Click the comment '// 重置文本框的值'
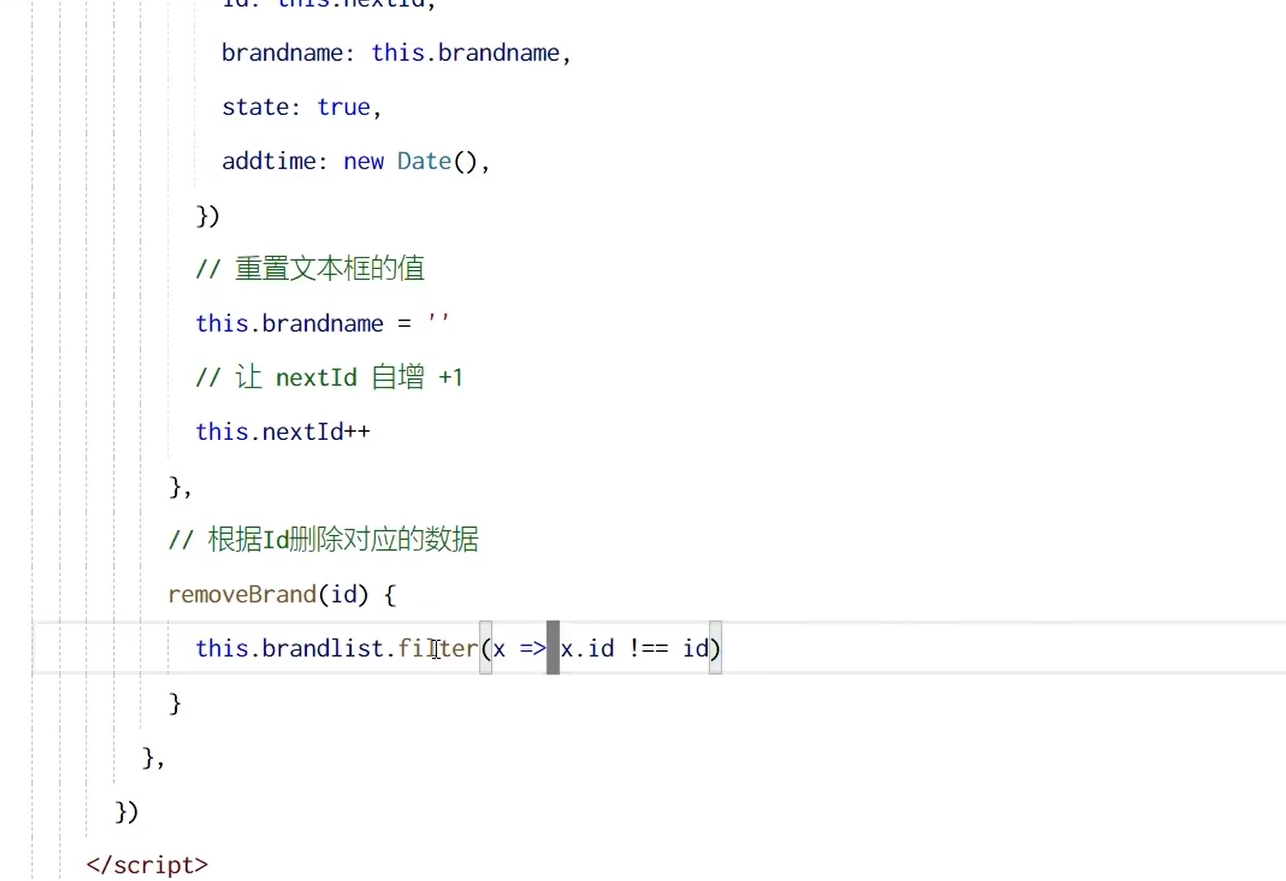Image resolution: width=1286 pixels, height=881 pixels. (x=310, y=269)
